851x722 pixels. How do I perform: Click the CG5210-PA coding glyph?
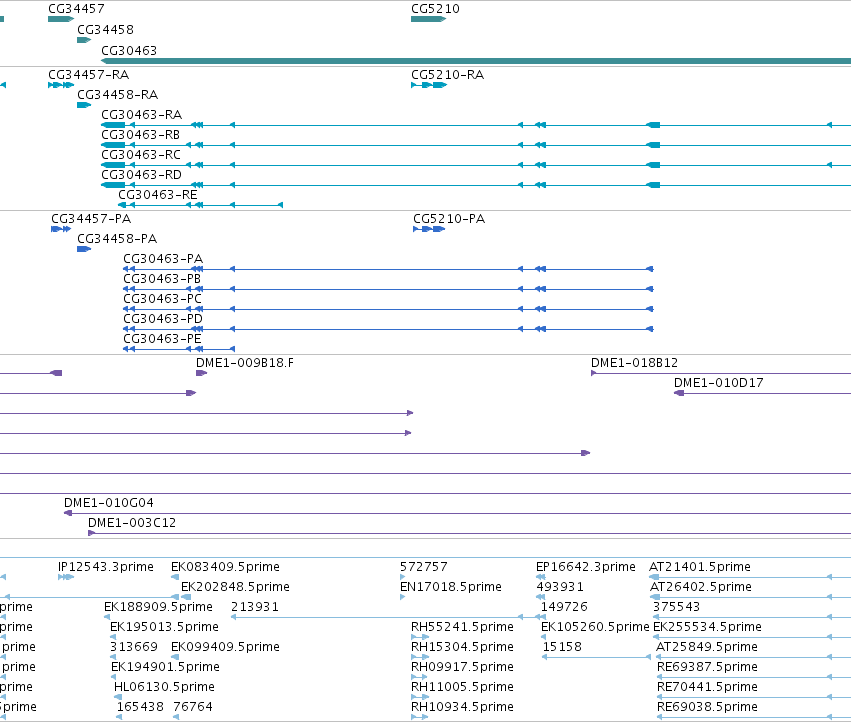tap(429, 229)
